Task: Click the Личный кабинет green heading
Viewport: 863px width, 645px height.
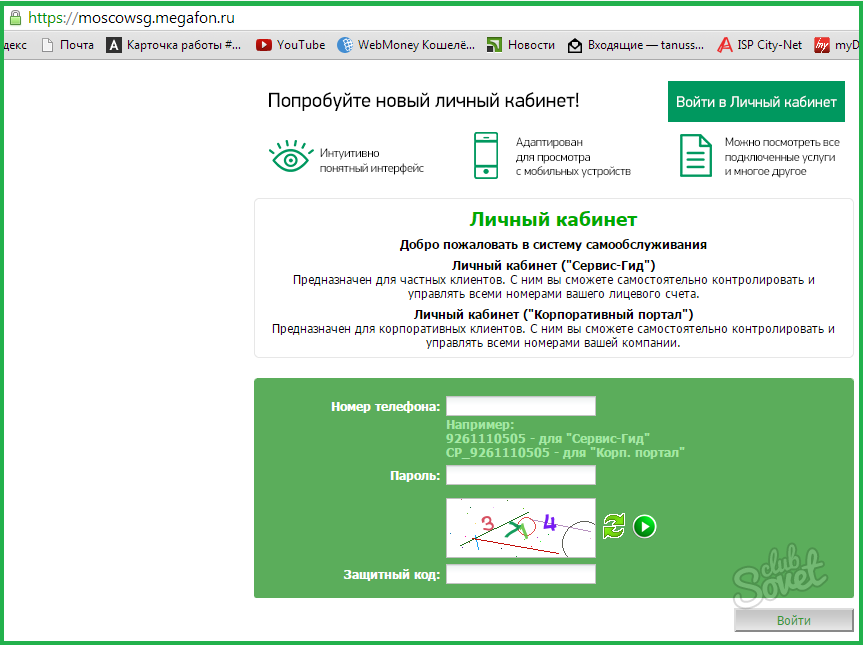Action: tap(553, 220)
